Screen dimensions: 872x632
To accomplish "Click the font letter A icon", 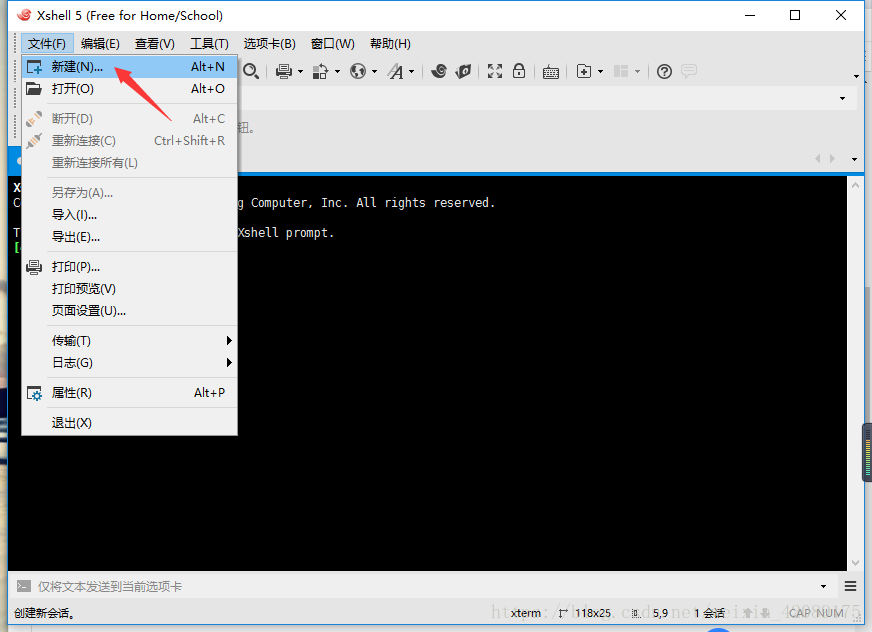I will point(395,71).
